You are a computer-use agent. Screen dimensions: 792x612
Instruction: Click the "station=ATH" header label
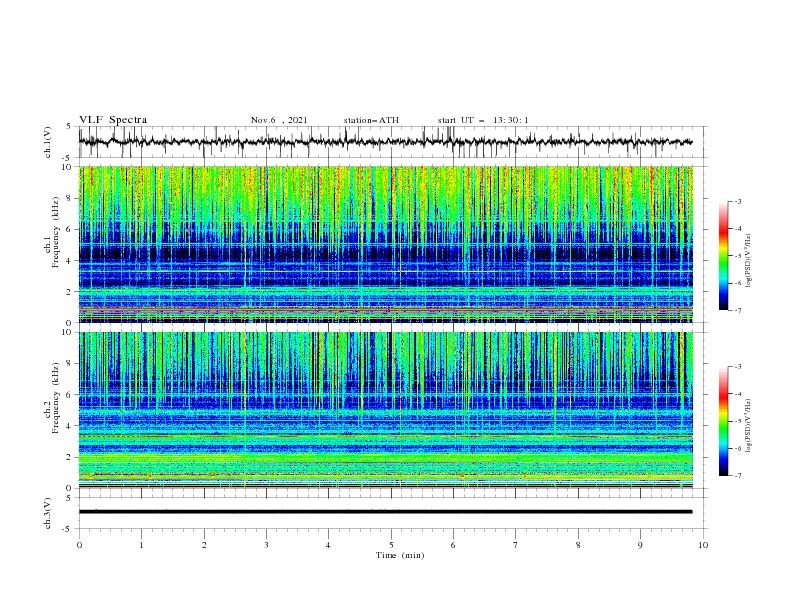371,120
